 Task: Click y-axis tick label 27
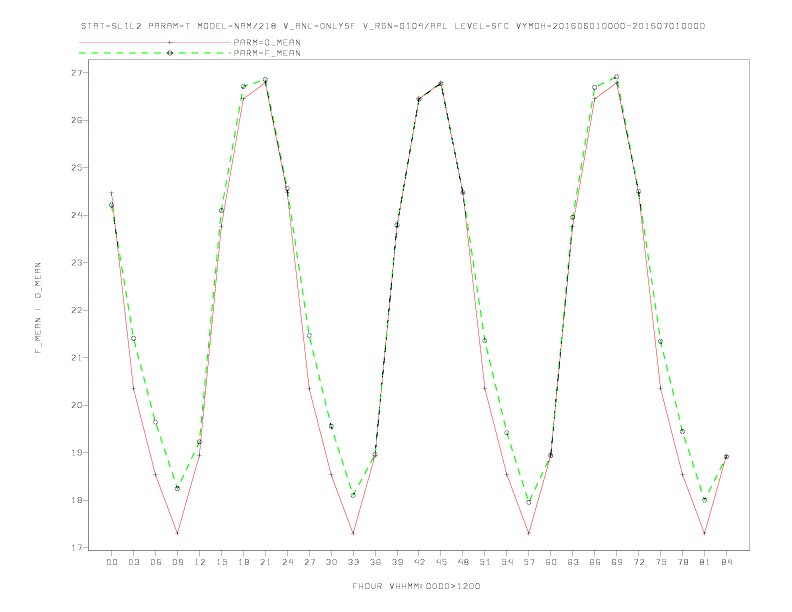tap(77, 73)
